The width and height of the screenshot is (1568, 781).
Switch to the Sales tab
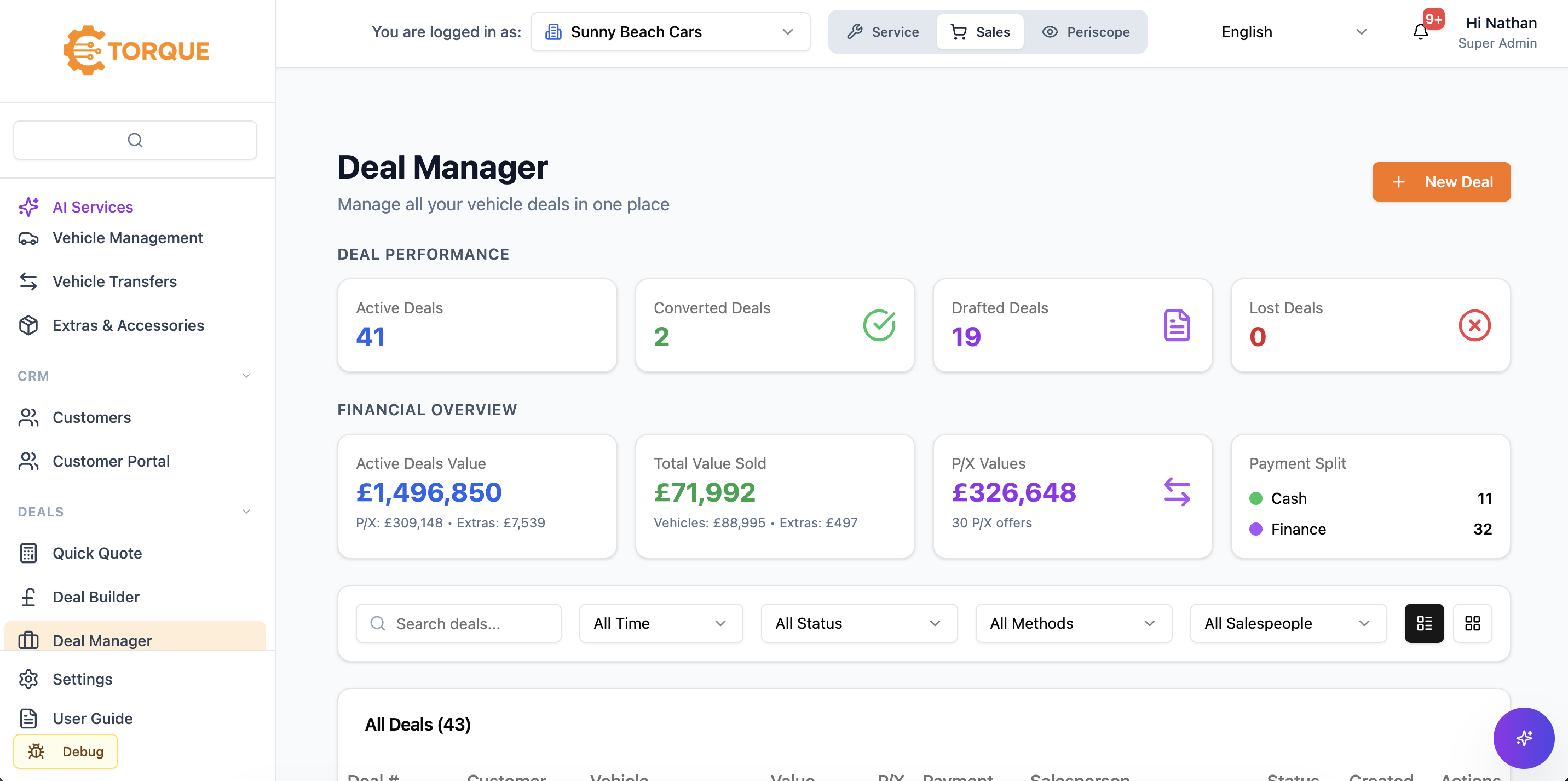point(980,32)
